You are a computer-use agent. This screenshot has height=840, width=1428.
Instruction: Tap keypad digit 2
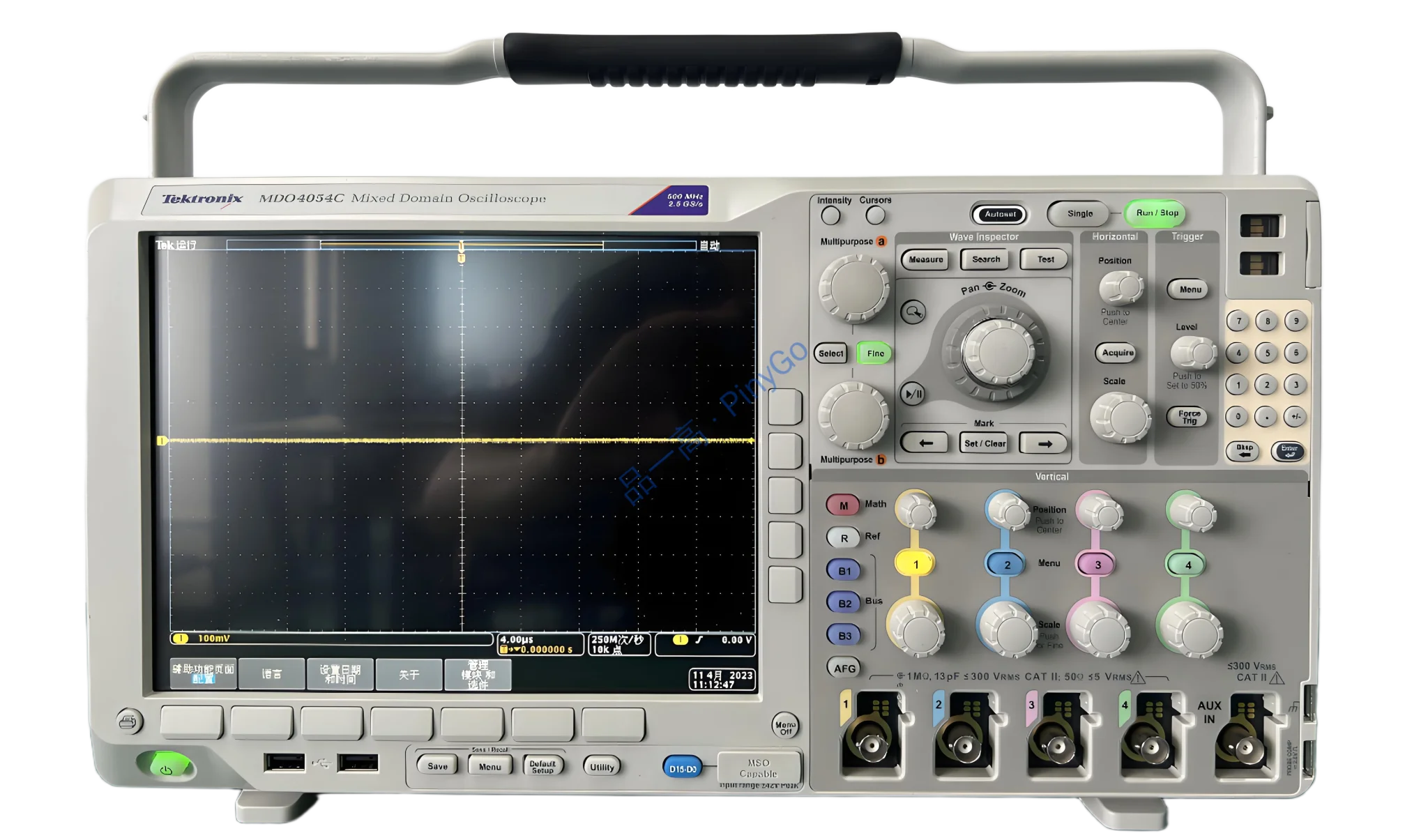pos(1267,384)
